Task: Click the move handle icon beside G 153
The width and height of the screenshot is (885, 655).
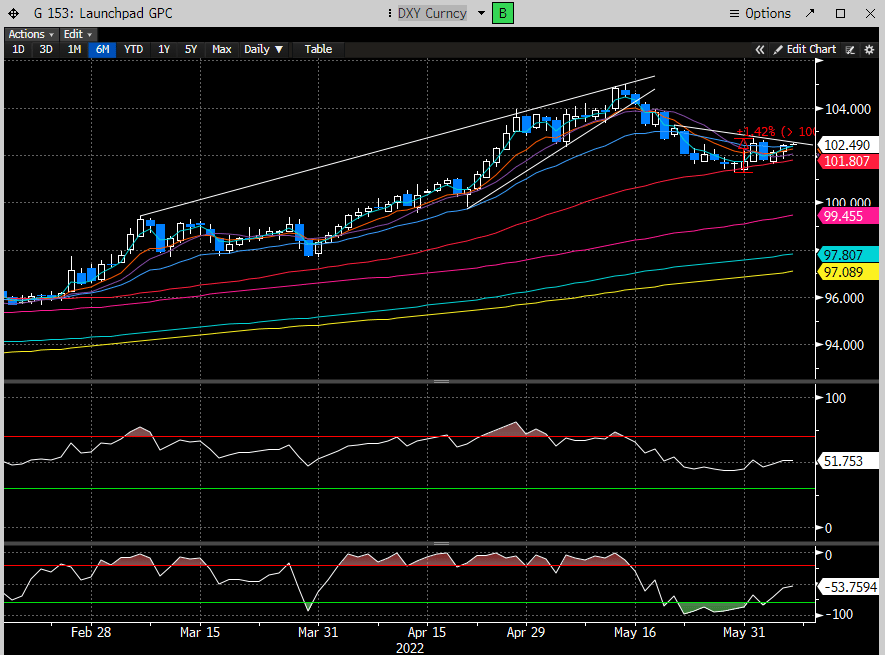Action: (13, 13)
